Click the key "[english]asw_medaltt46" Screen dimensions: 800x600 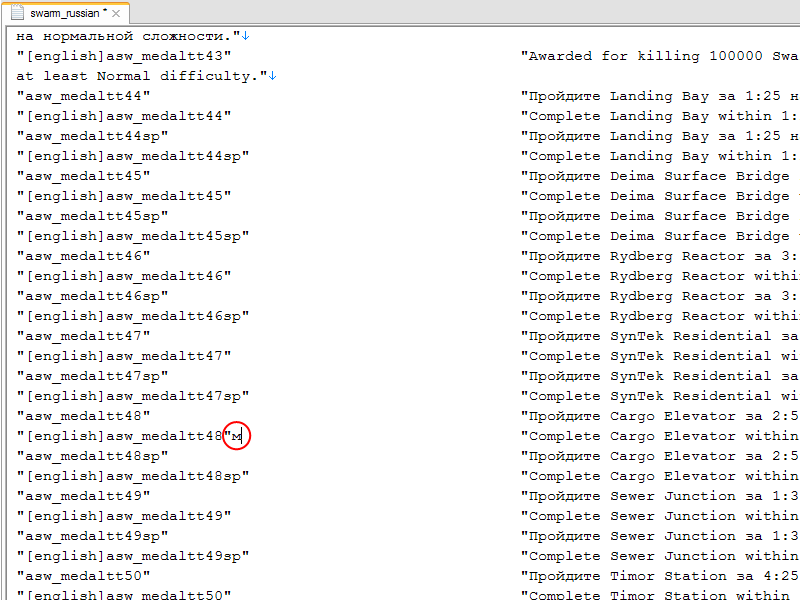[124, 276]
